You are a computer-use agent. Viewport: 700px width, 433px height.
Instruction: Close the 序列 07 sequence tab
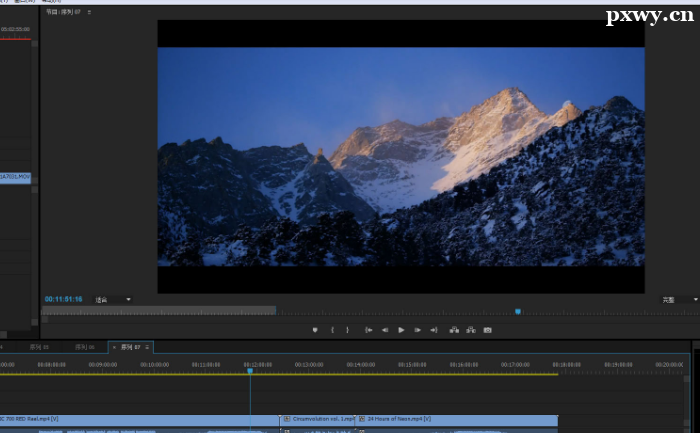(112, 347)
